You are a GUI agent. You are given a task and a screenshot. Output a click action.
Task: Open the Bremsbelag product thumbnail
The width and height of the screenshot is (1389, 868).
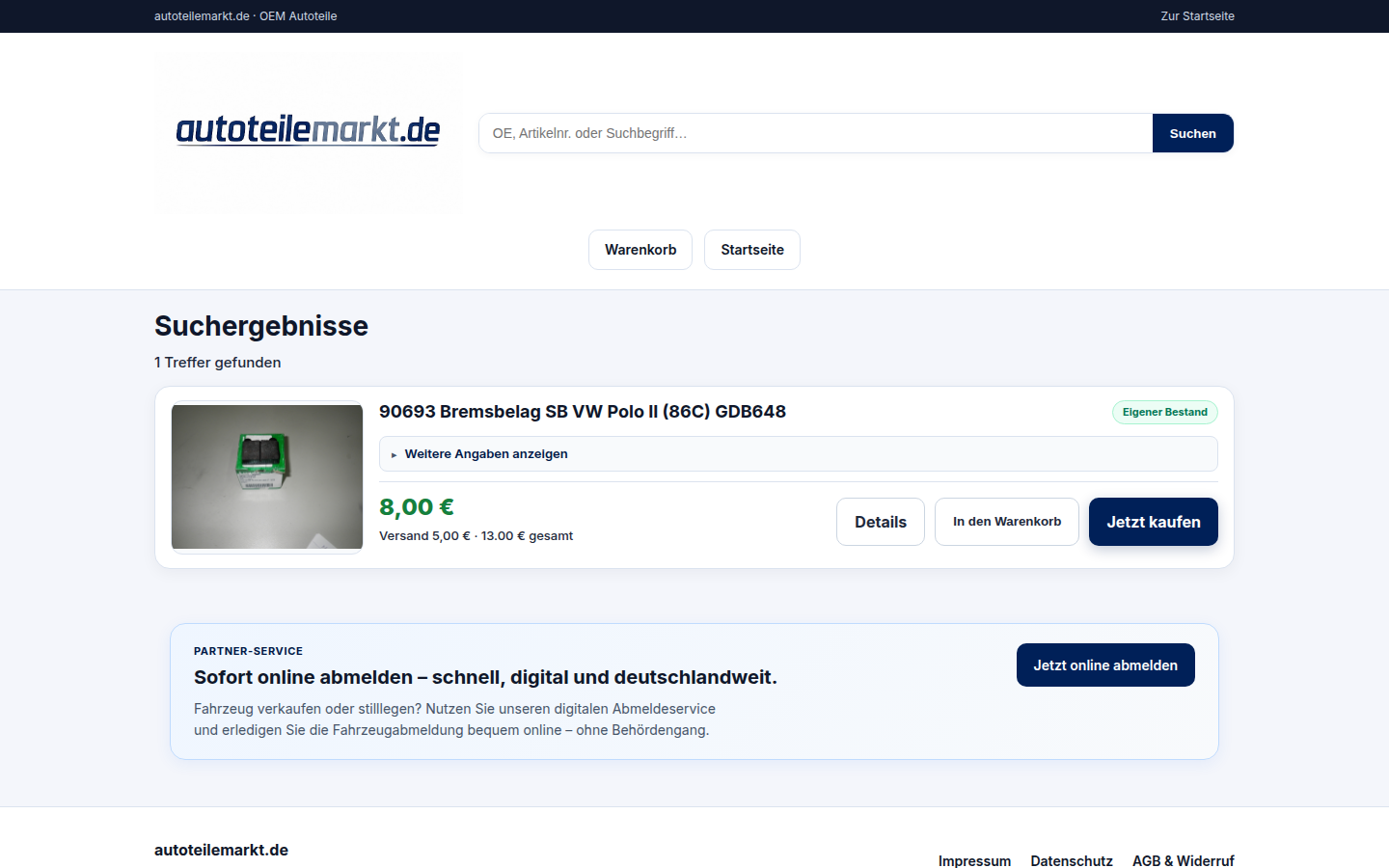pyautogui.click(x=267, y=477)
